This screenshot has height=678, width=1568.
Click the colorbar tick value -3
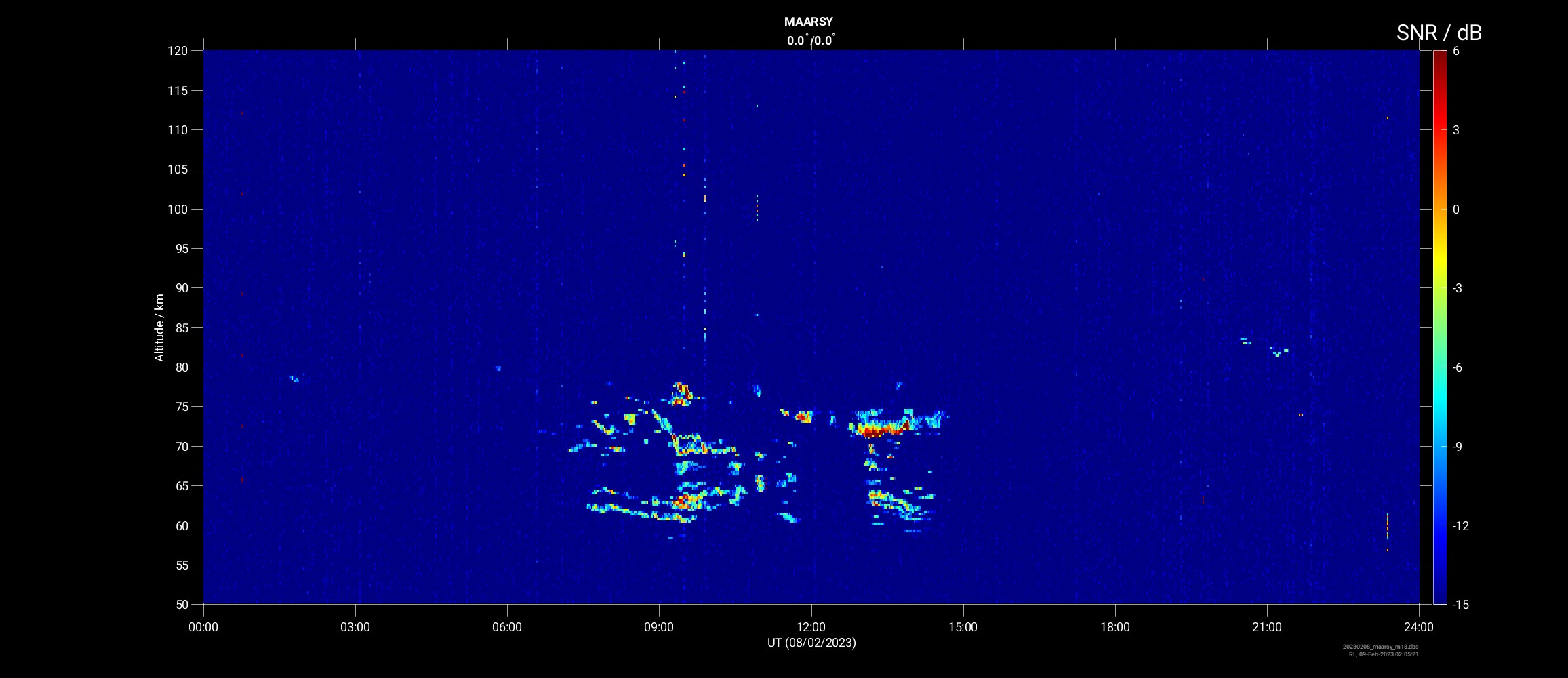[1458, 288]
